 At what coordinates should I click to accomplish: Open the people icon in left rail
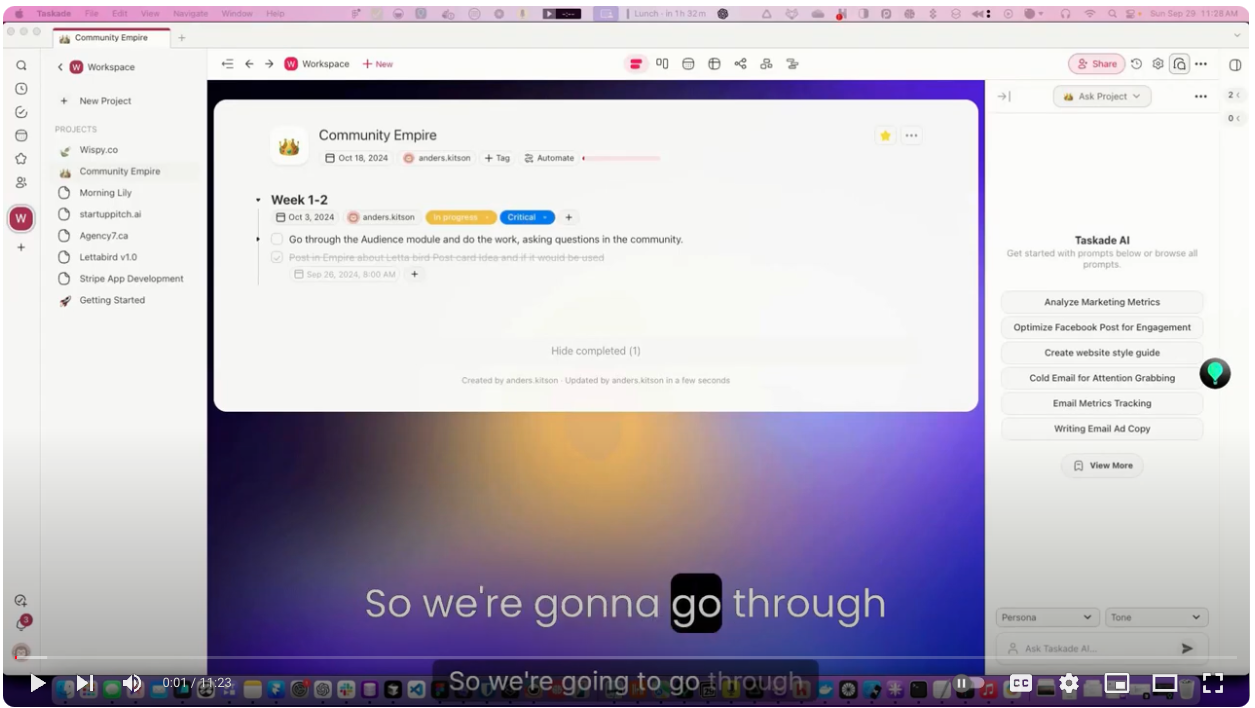click(21, 182)
